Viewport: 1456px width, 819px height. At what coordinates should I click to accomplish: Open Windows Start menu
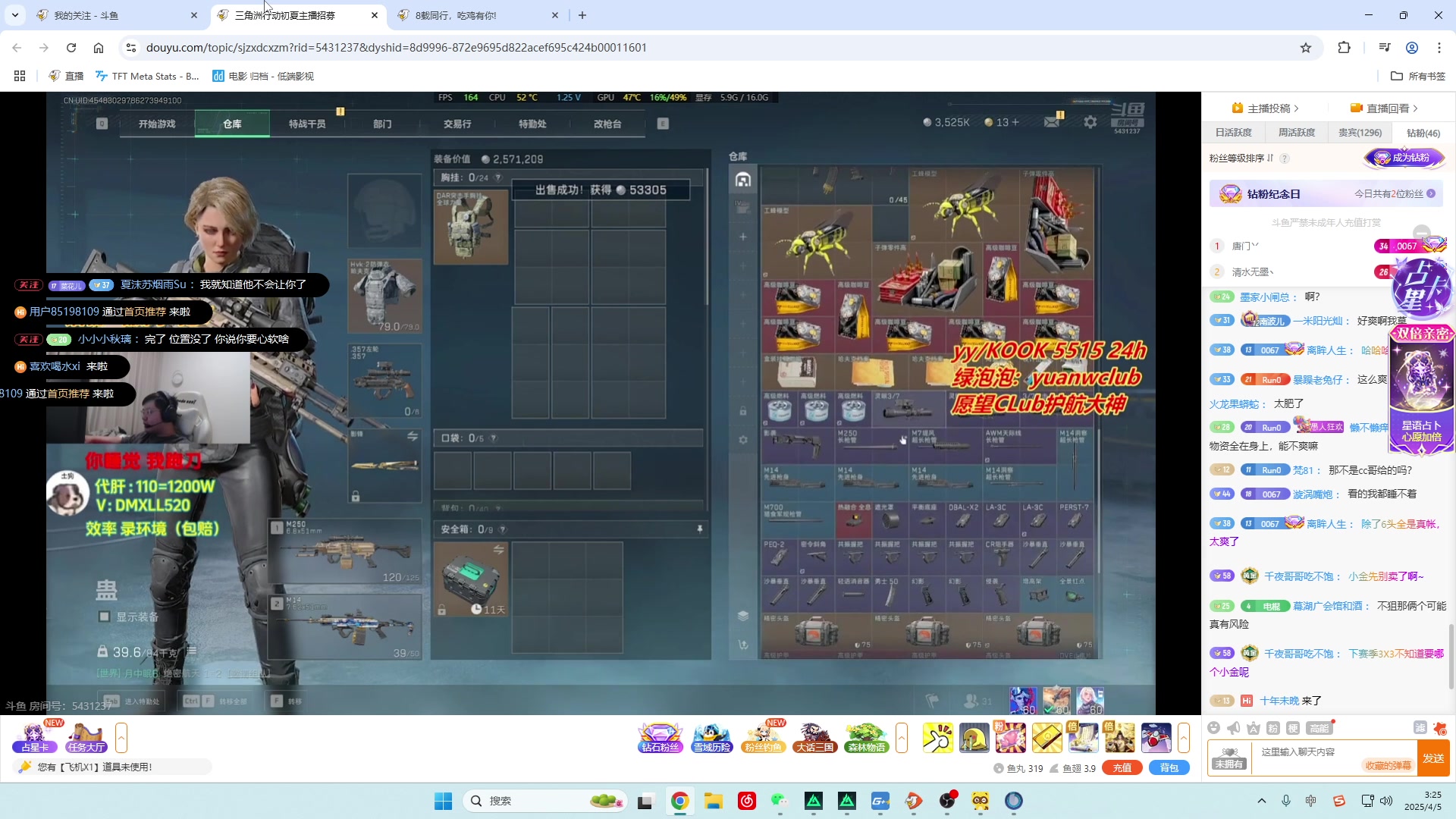pos(443,801)
